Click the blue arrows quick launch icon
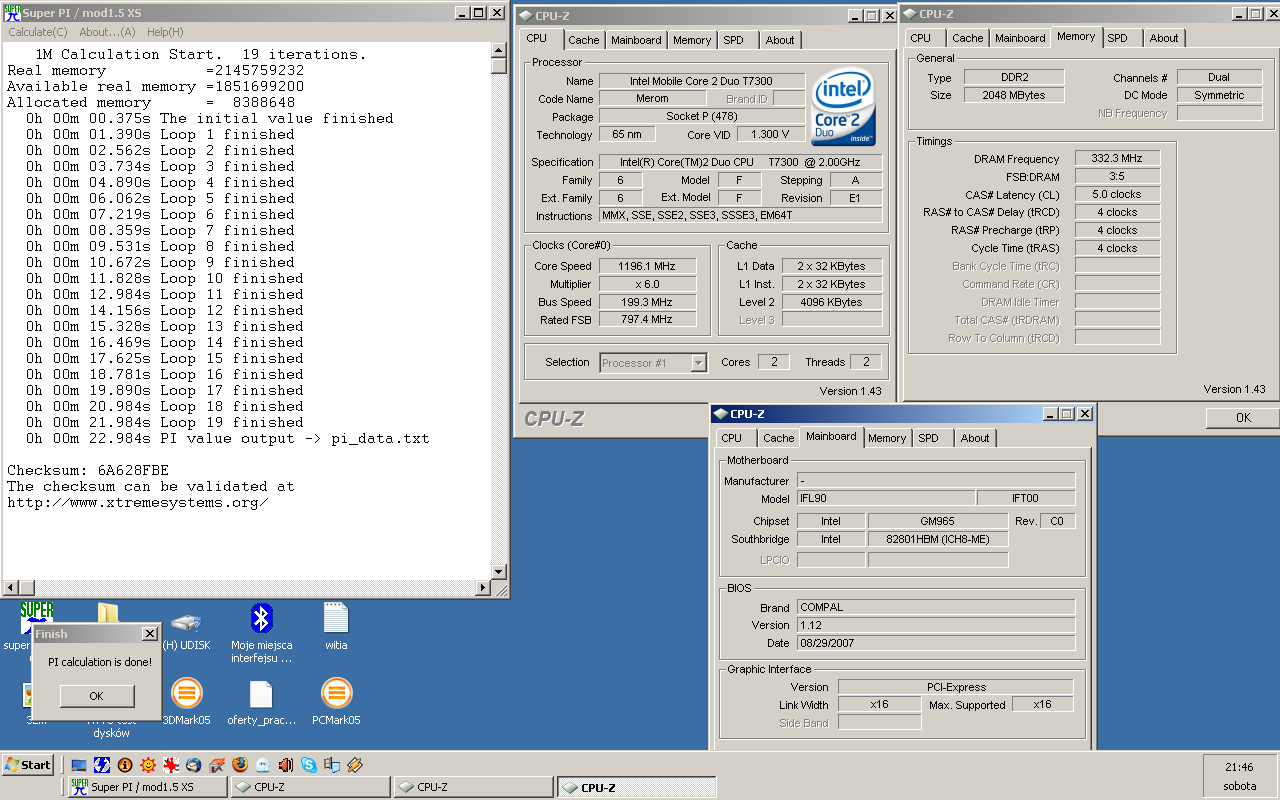Viewport: 1280px width, 800px height. [x=102, y=765]
